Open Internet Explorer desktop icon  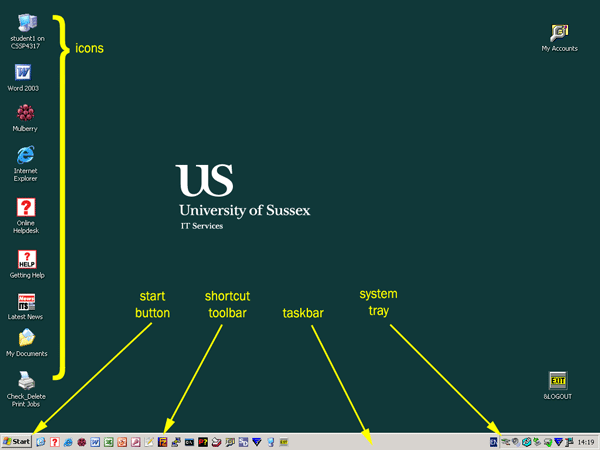pos(26,163)
